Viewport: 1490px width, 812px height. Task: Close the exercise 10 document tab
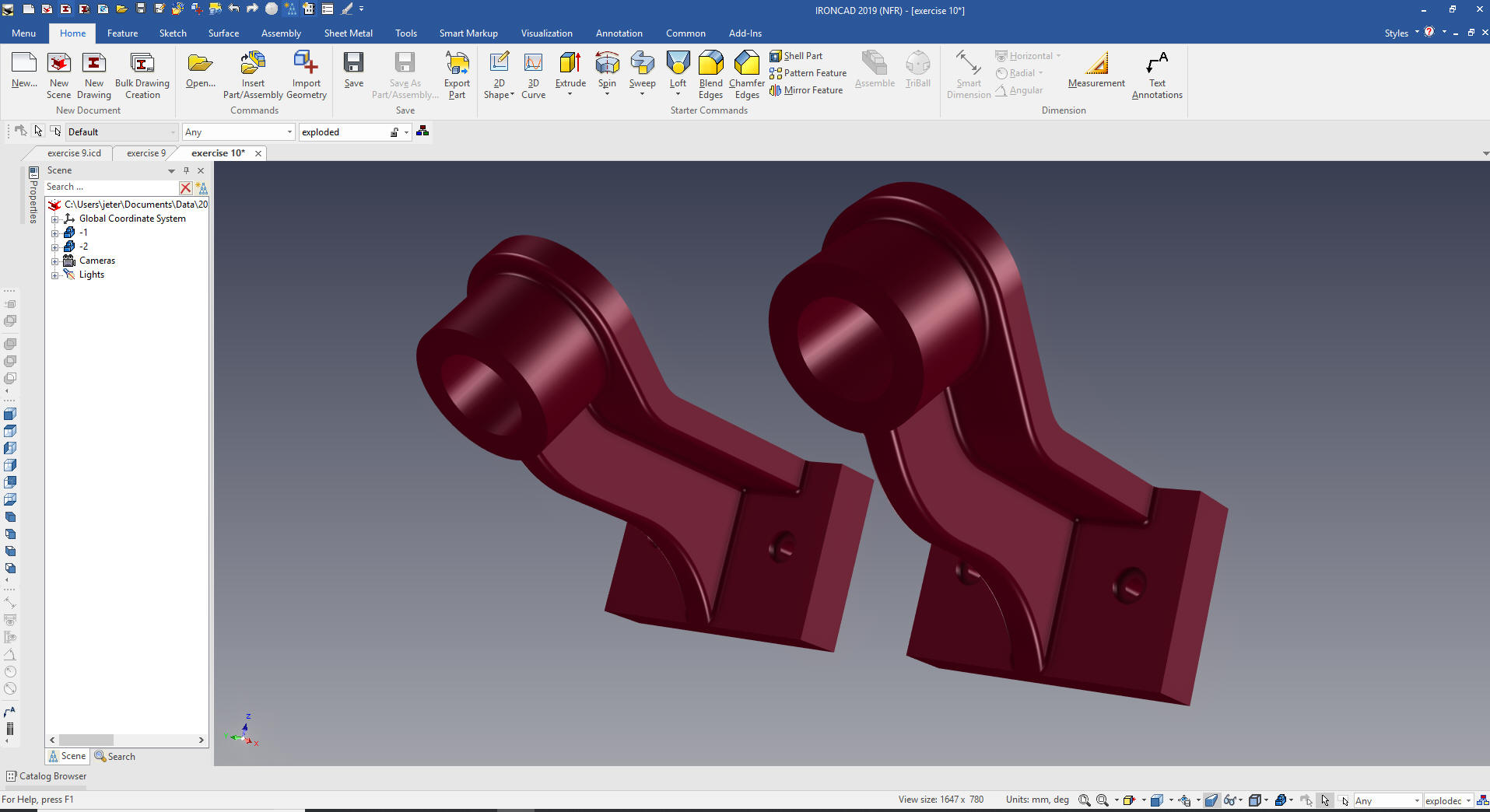pyautogui.click(x=258, y=153)
